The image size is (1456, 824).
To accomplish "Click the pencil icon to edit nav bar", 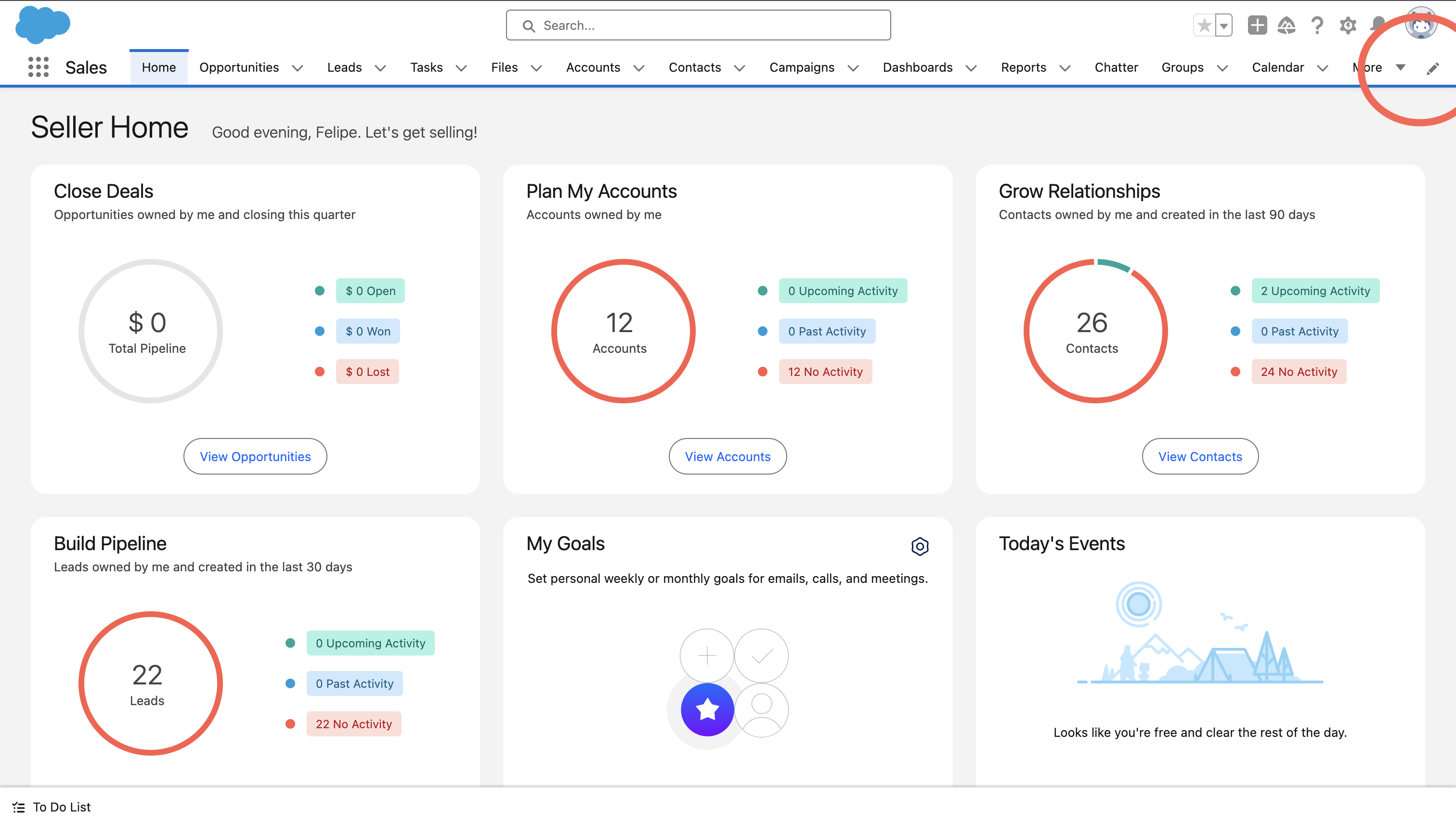I will (x=1433, y=68).
